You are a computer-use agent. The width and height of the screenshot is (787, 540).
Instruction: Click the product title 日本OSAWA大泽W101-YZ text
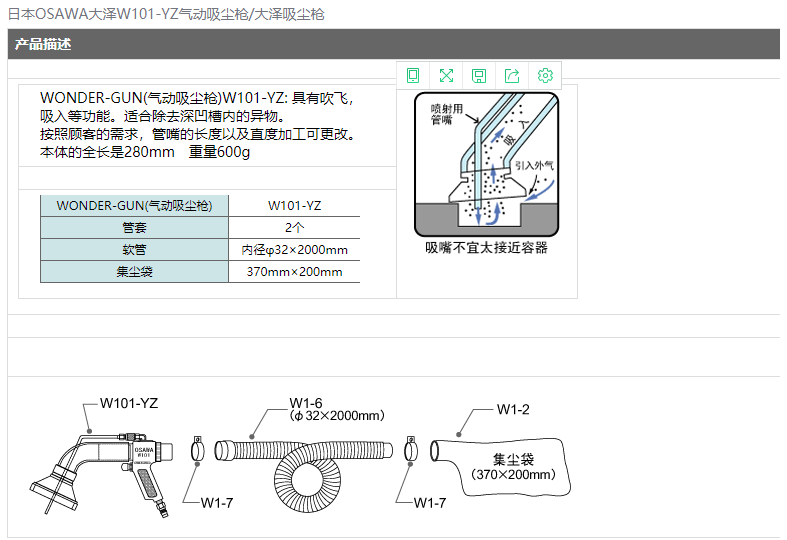[166, 15]
